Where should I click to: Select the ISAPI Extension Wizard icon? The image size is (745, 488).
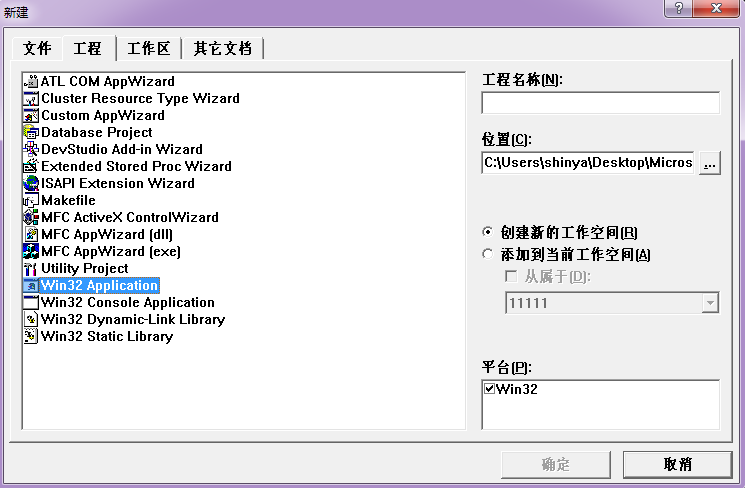[31, 184]
